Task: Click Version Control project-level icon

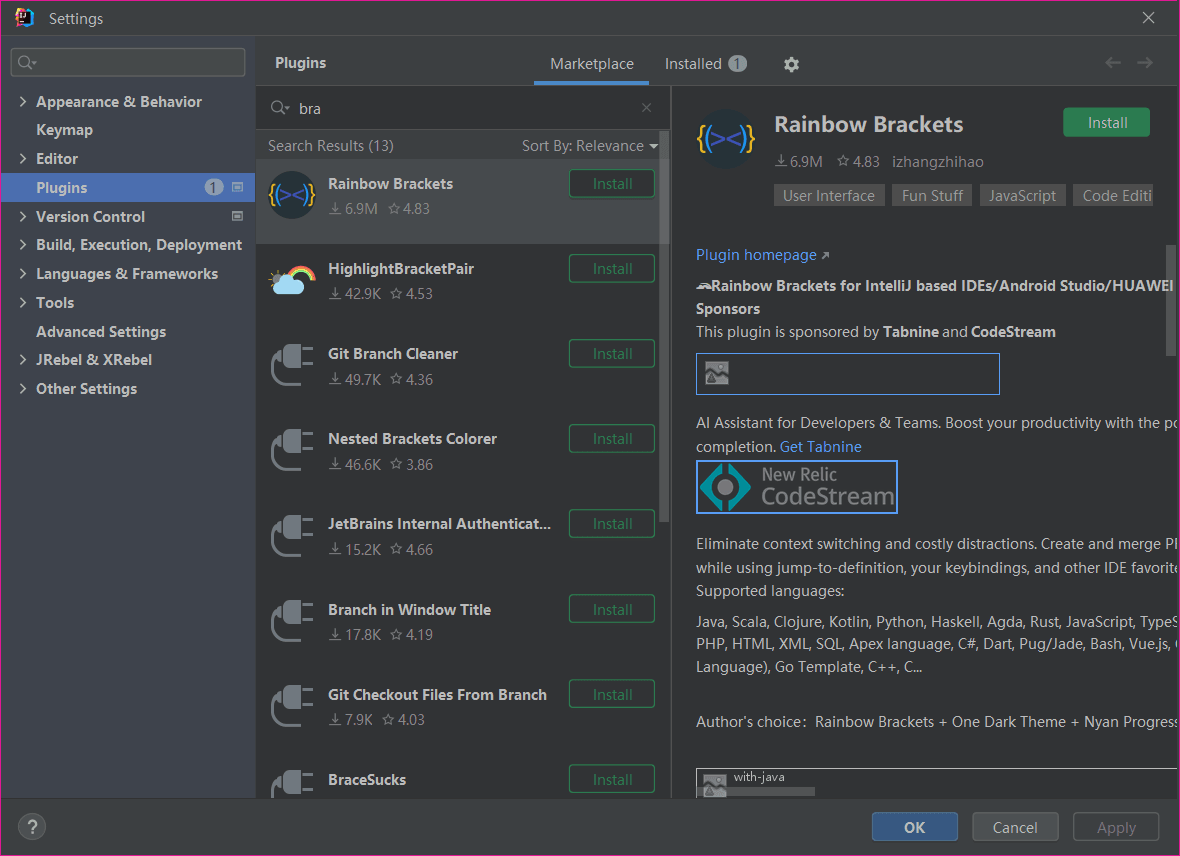Action: [x=237, y=216]
